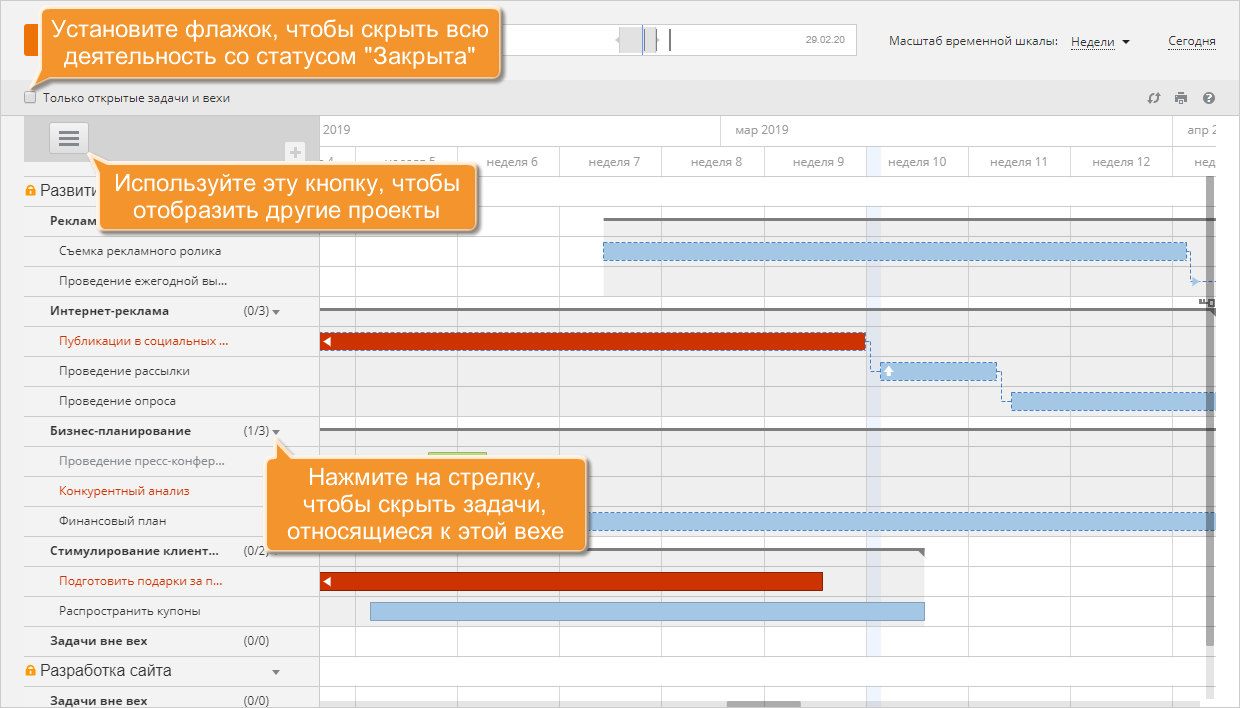Click the timeline range slider handle at top
This screenshot has width=1240, height=708.
pos(636,40)
